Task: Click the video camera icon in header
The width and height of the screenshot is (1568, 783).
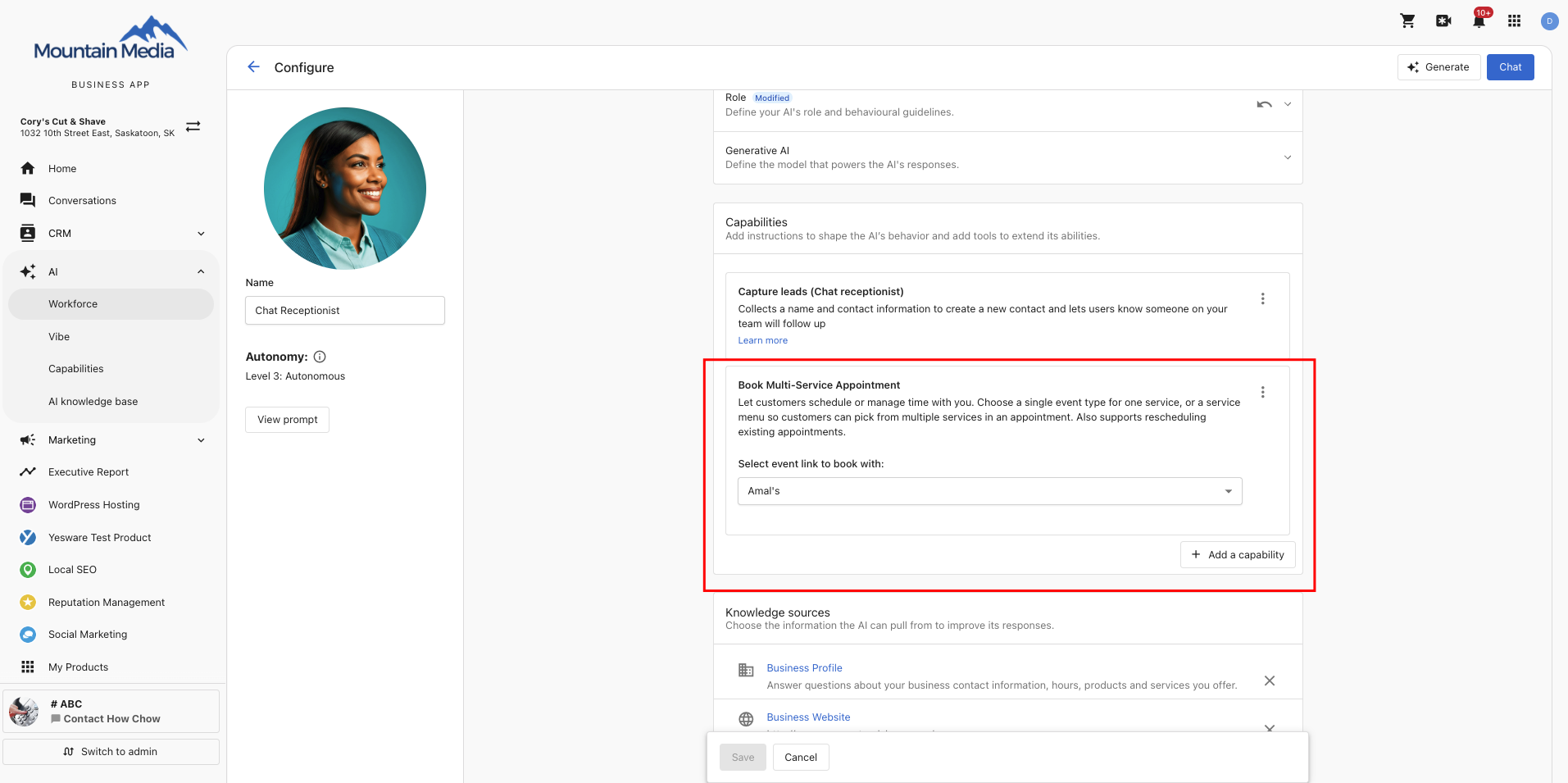Action: 1443,21
